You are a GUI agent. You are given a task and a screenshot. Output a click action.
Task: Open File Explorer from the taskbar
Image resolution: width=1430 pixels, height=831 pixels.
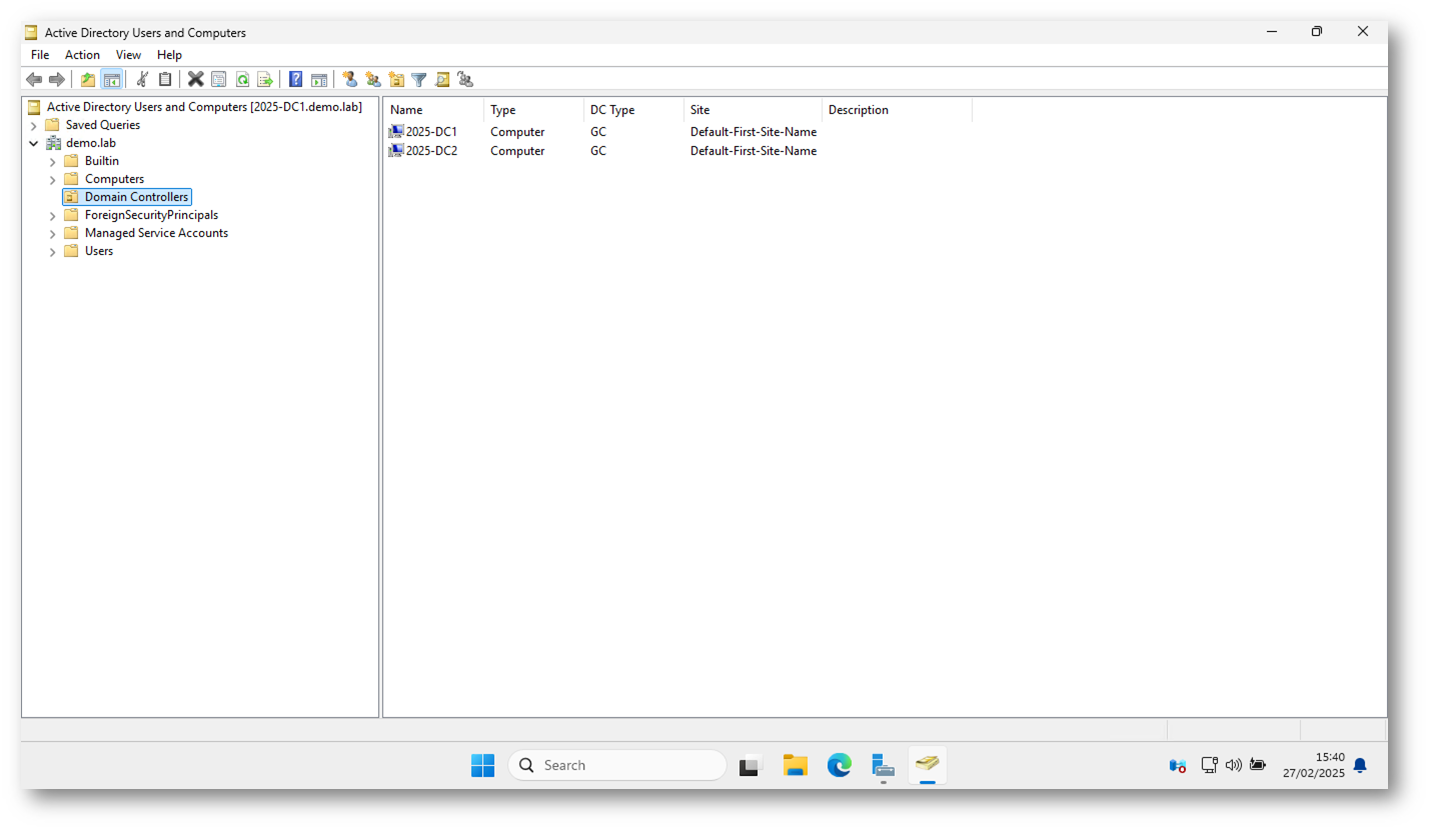tap(795, 765)
